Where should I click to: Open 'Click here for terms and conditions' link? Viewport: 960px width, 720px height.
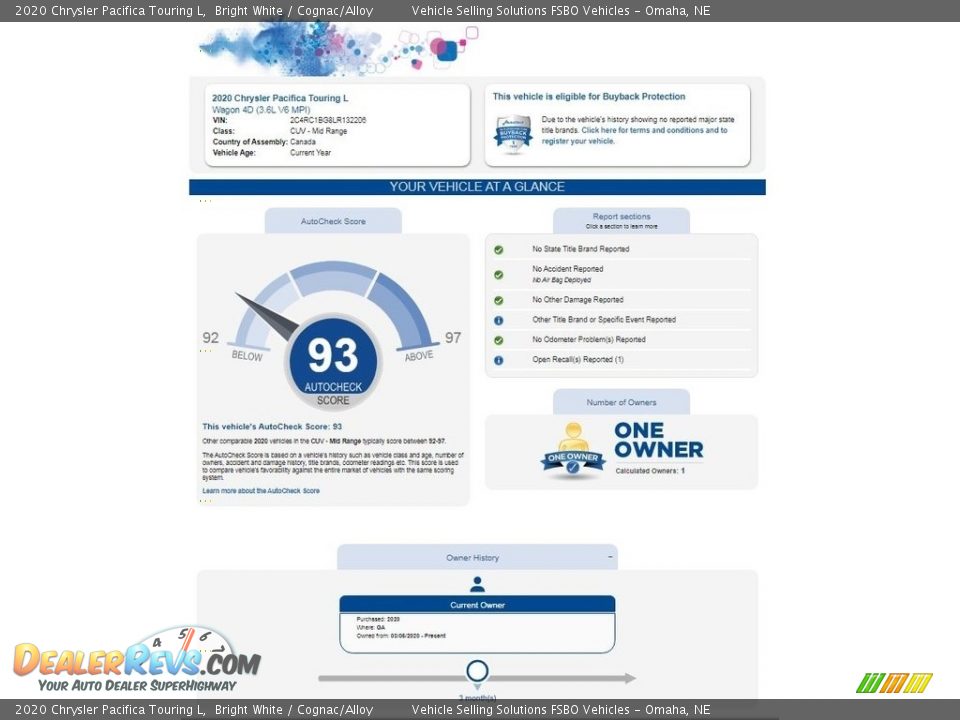(x=634, y=135)
